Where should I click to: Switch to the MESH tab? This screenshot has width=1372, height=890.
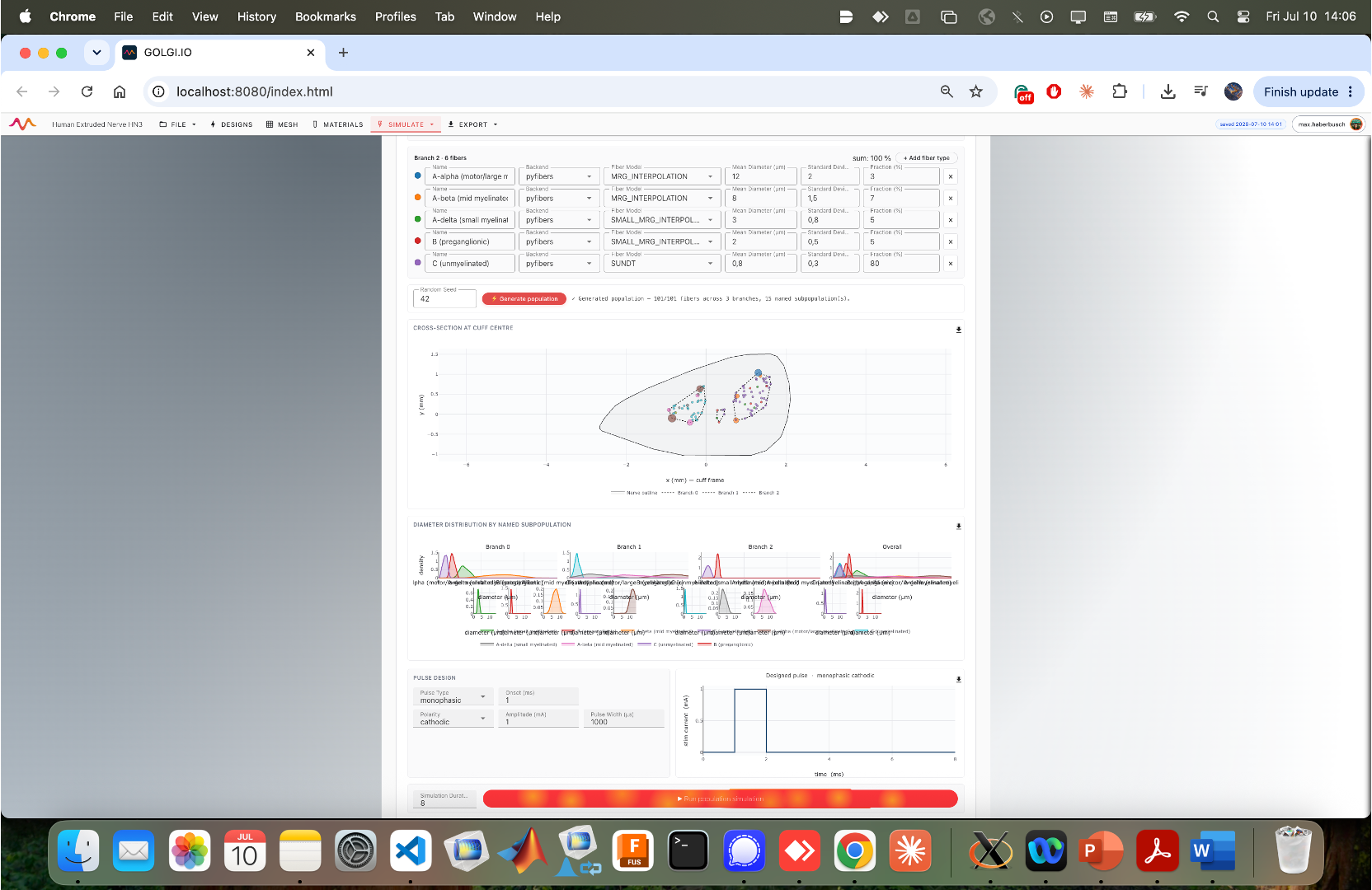(282, 124)
